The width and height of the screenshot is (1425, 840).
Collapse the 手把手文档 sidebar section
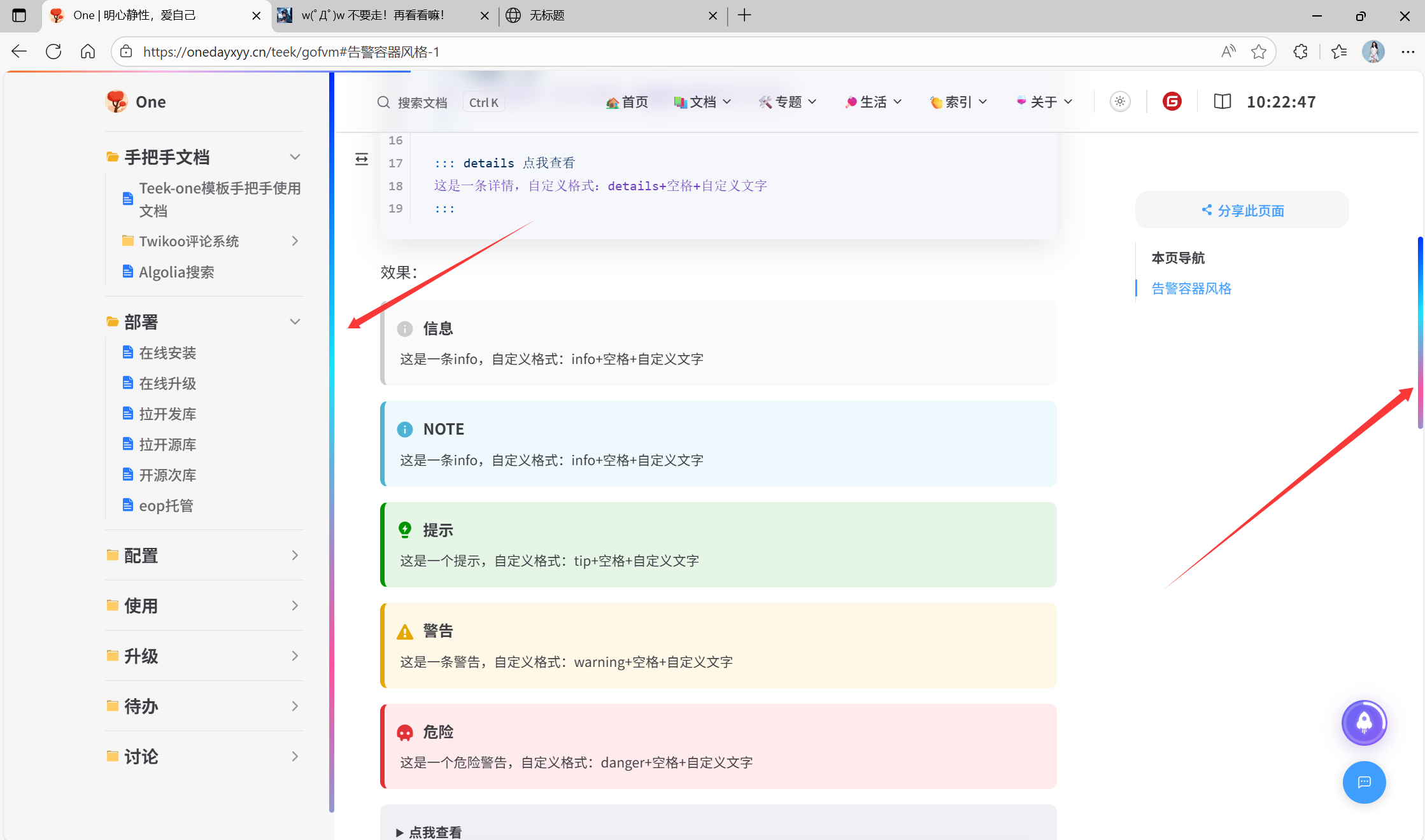point(295,157)
